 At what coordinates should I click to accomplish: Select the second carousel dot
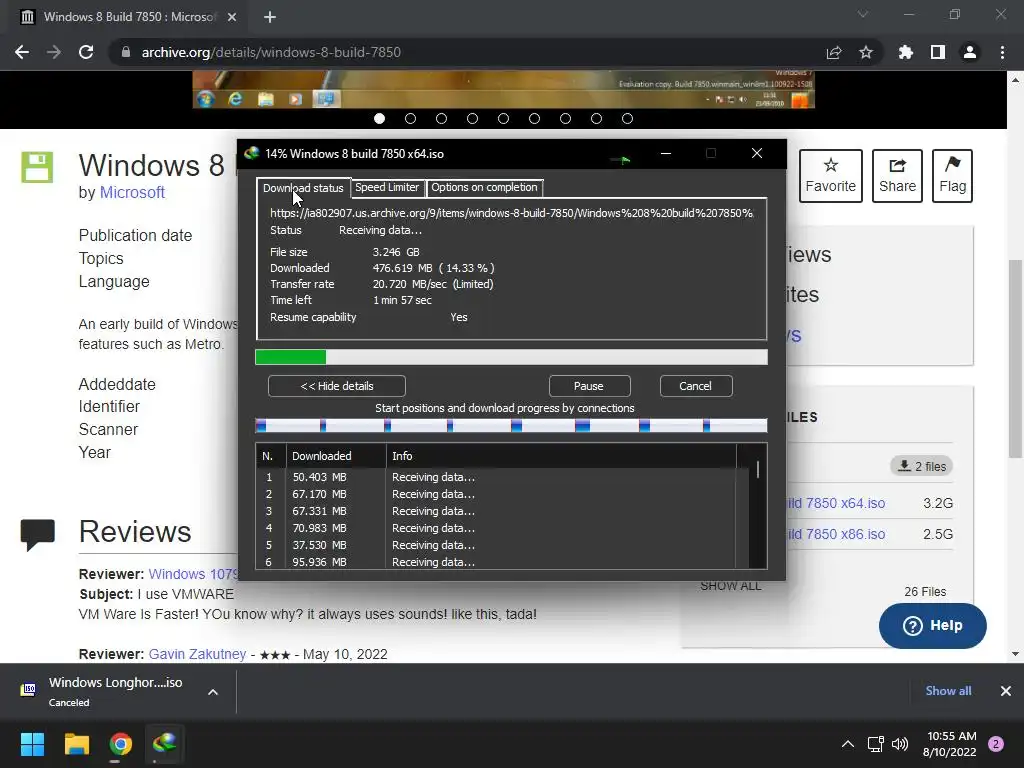(410, 119)
